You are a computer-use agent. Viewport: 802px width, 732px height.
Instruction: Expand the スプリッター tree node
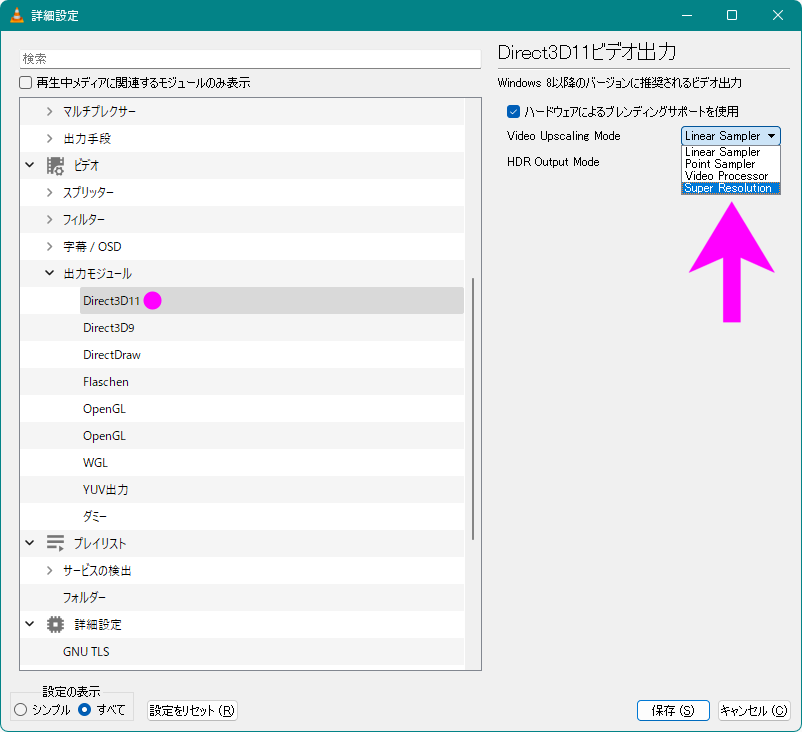click(x=50, y=192)
